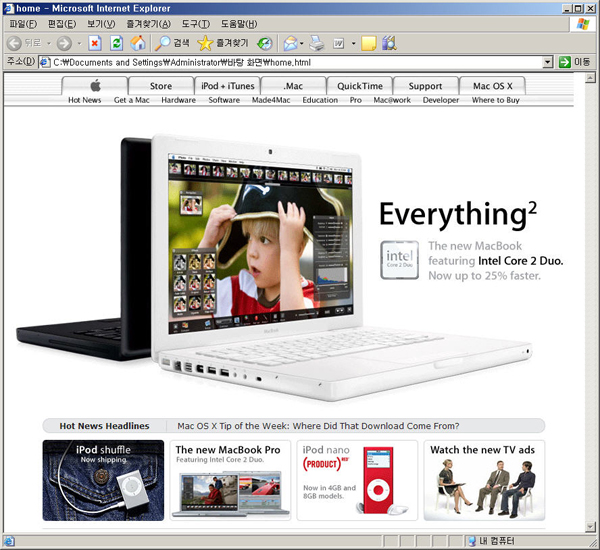Click the Forward arrow toolbar icon
This screenshot has width=600, height=550.
click(x=64, y=43)
